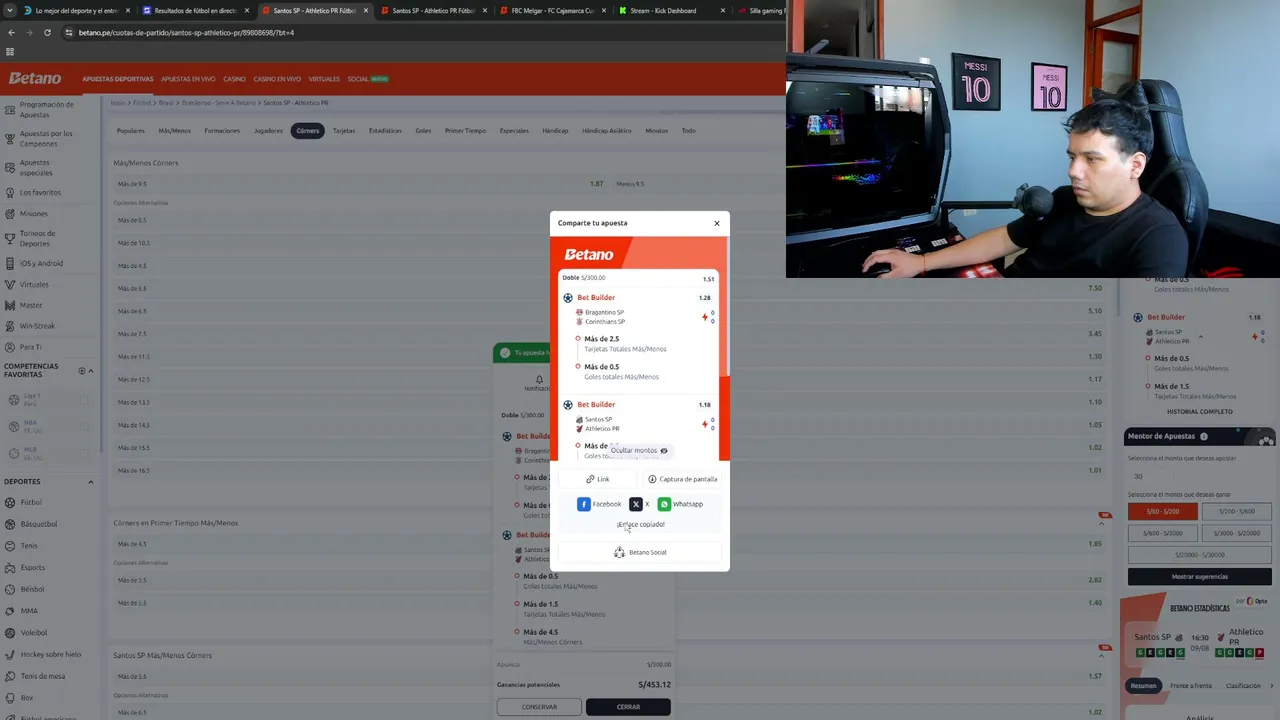This screenshot has height=720, width=1280.
Task: Click the CERRAR button in betslip
Action: point(628,707)
